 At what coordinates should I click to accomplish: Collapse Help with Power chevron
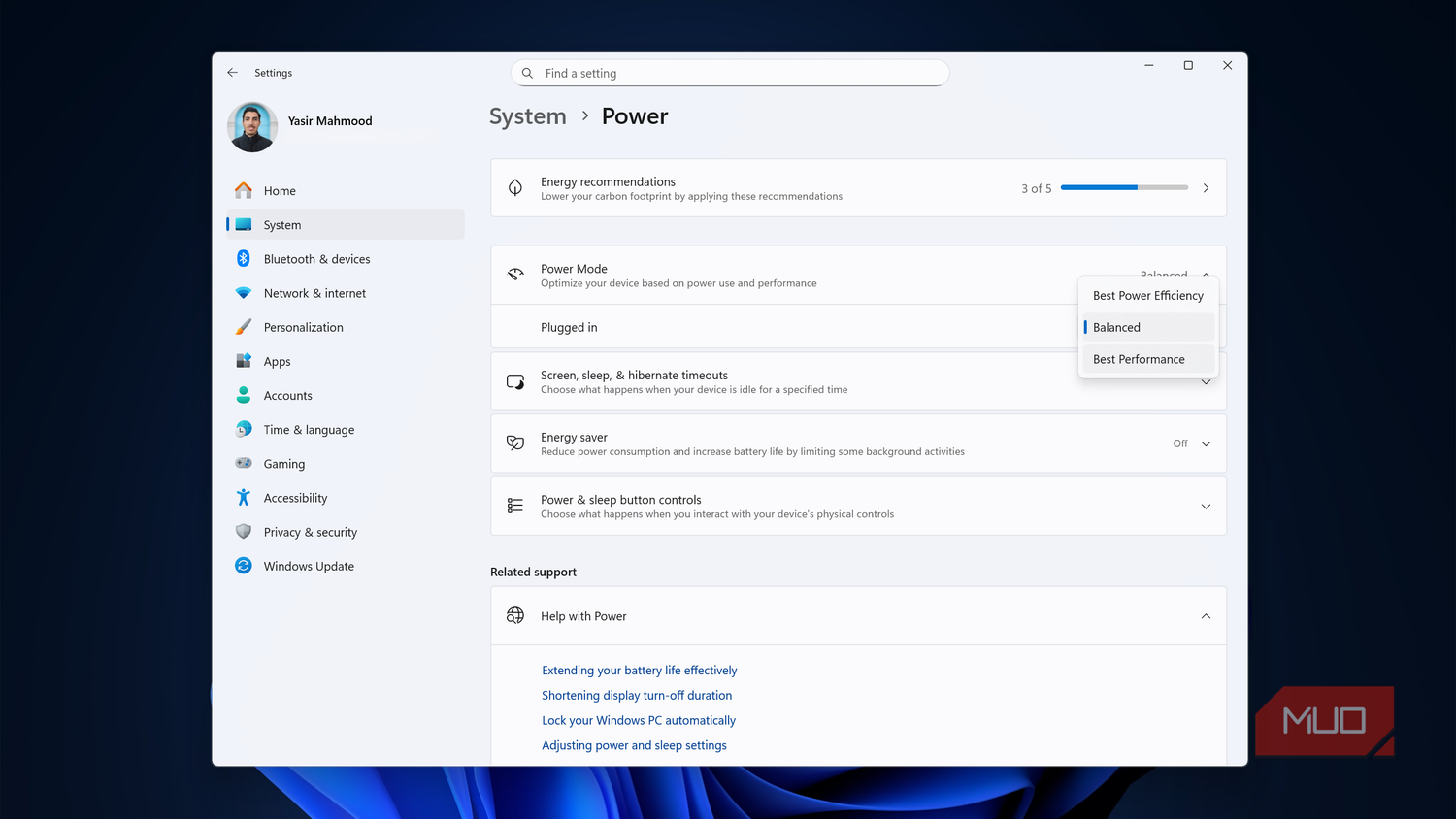point(1206,616)
